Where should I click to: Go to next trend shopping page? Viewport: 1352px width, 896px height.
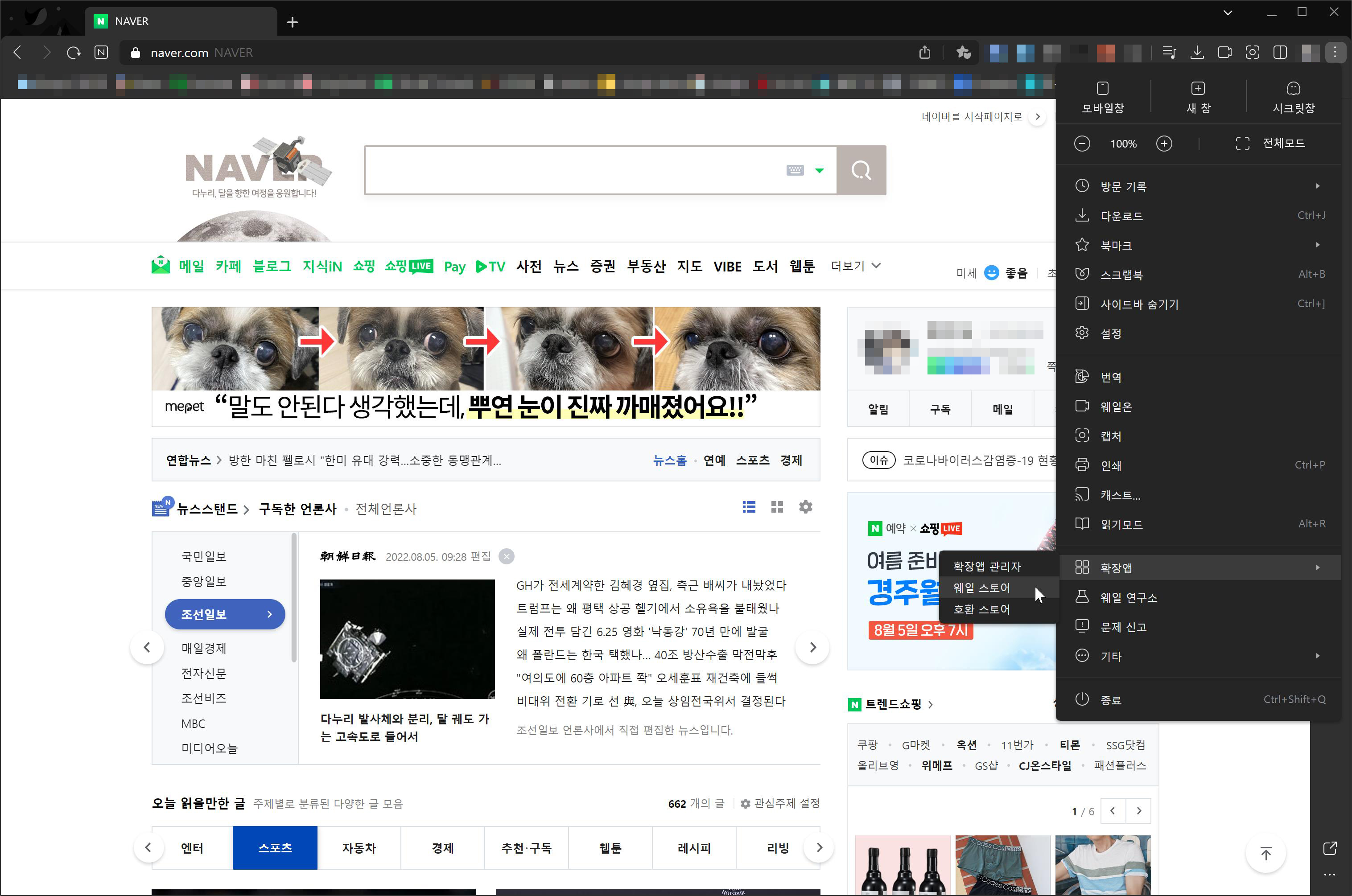[1138, 811]
